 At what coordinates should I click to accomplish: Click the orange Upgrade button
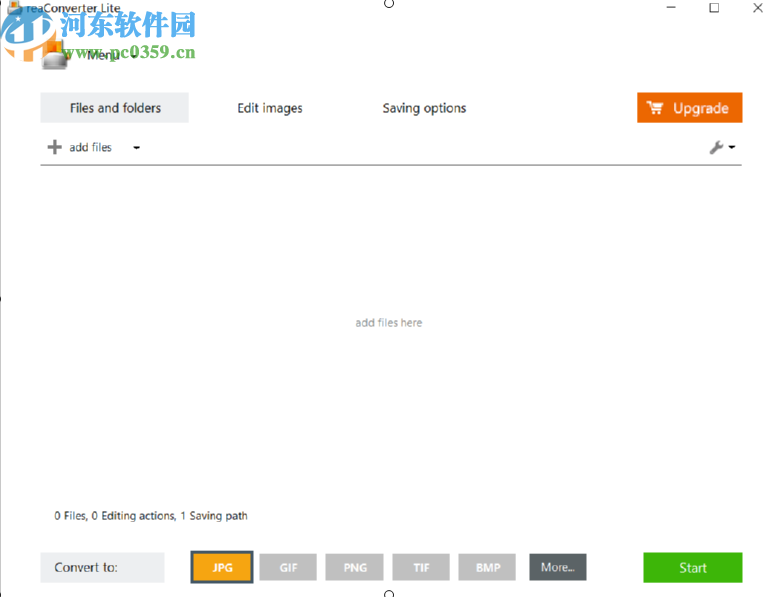[x=690, y=108]
